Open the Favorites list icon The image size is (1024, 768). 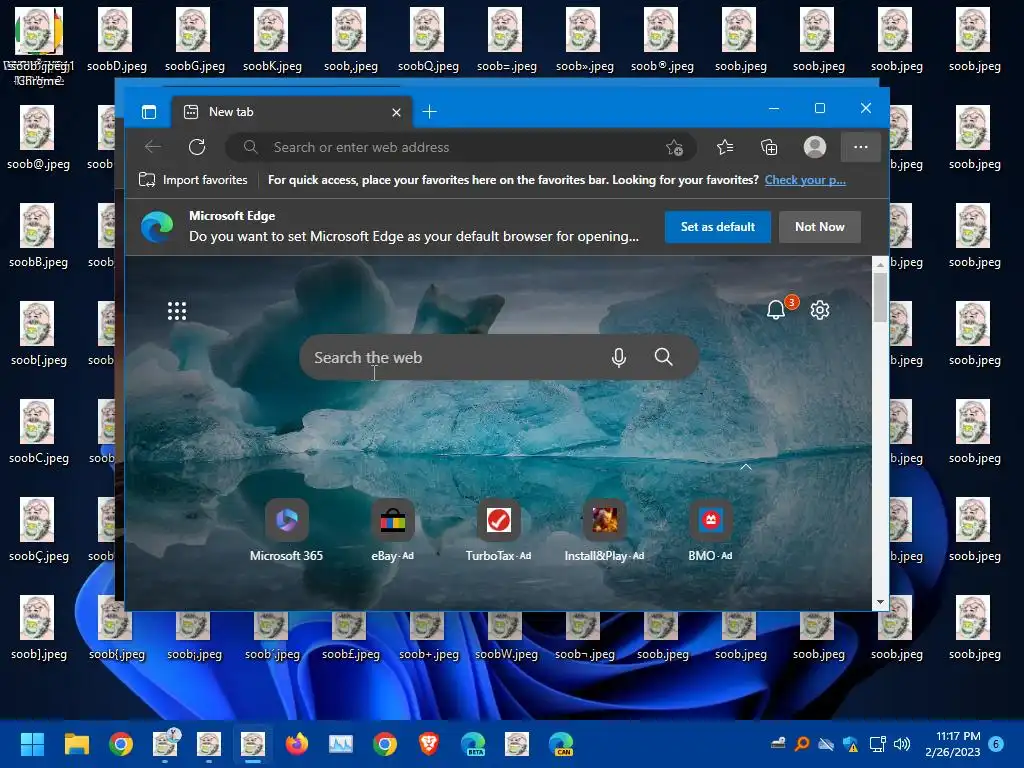point(725,148)
